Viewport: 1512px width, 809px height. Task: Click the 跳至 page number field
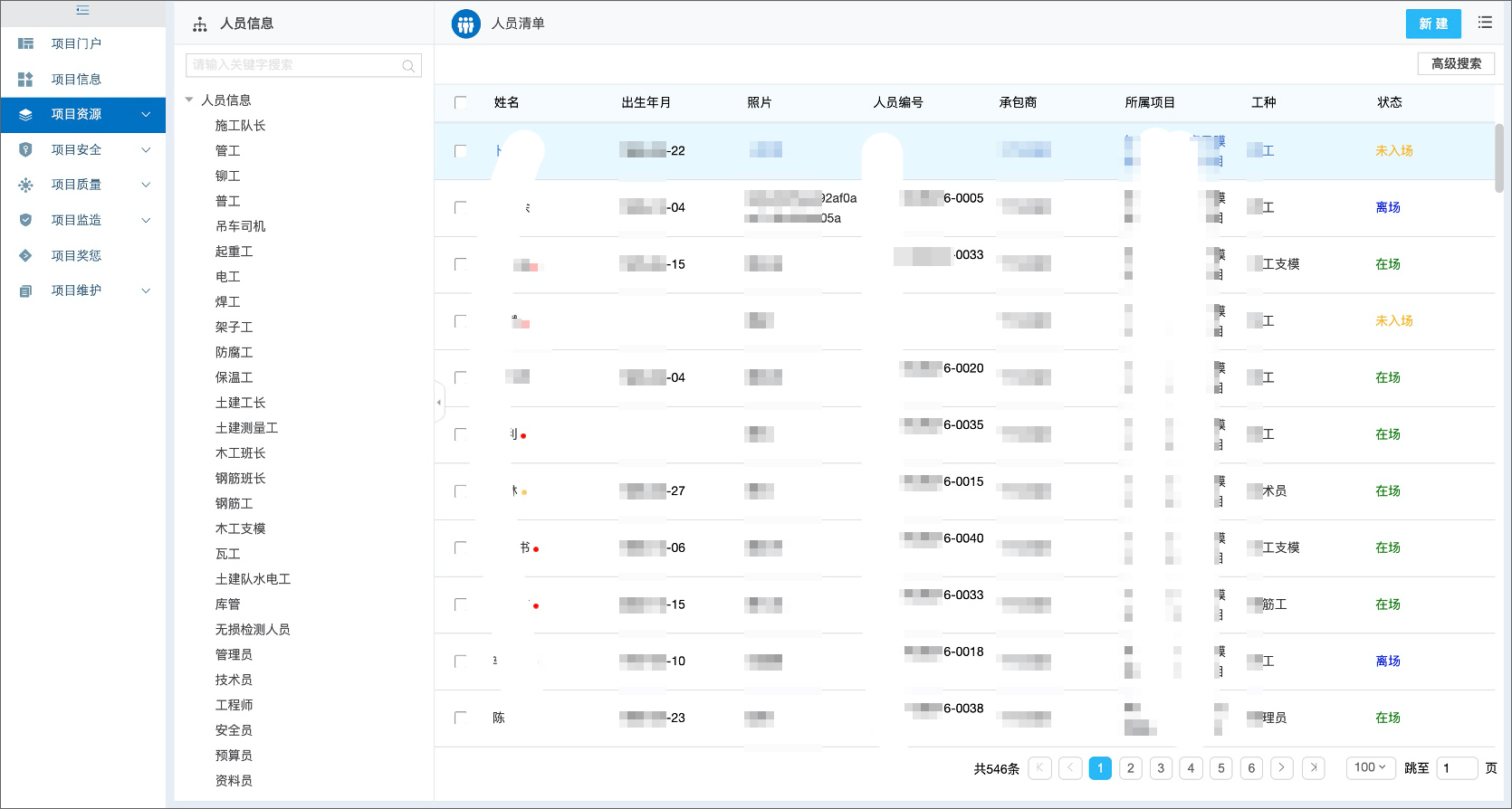tap(1457, 767)
